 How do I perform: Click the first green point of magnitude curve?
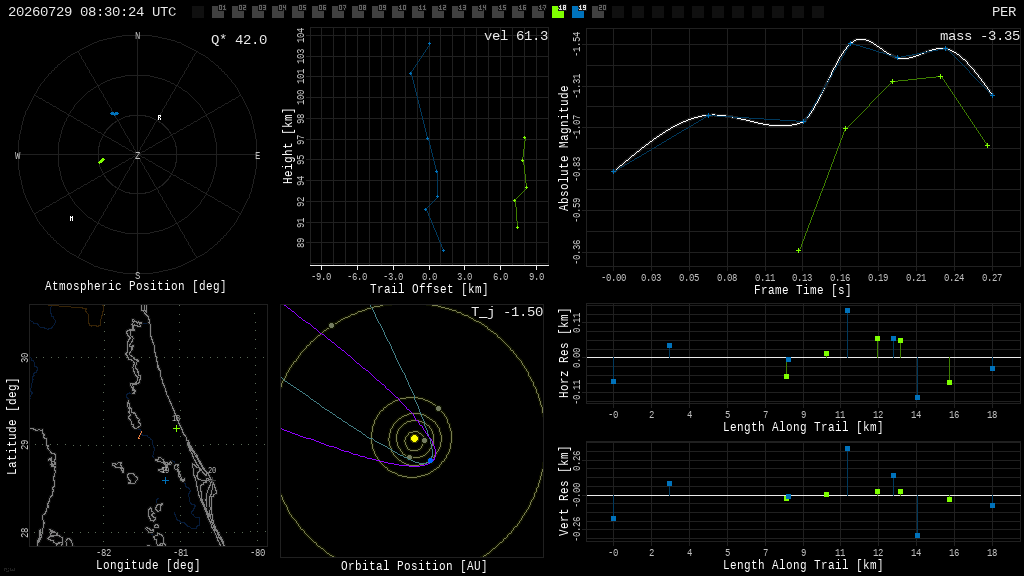(x=799, y=250)
